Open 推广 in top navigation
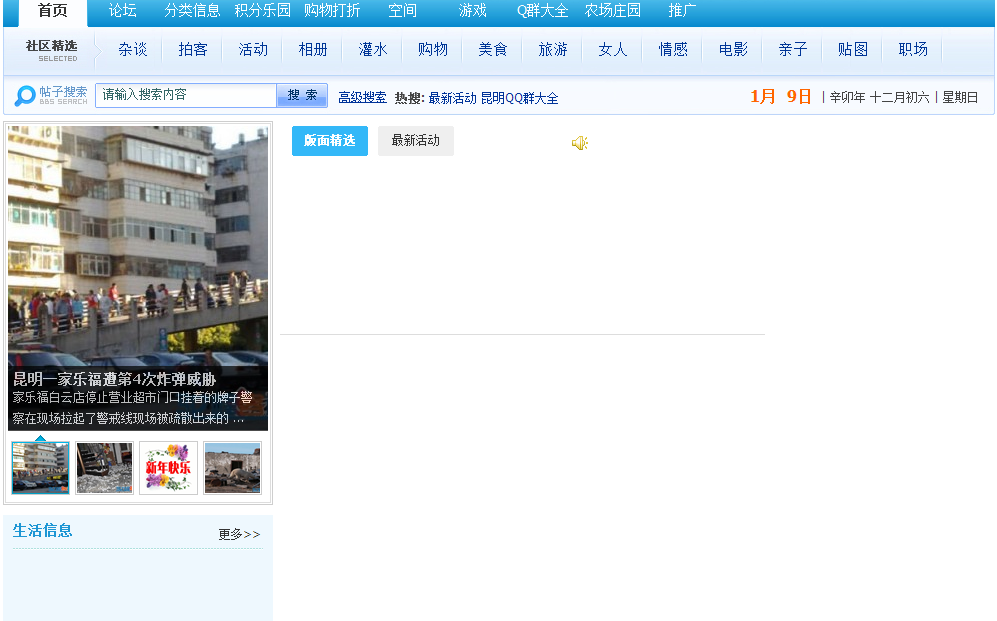The width and height of the screenshot is (997, 621). pyautogui.click(x=682, y=11)
